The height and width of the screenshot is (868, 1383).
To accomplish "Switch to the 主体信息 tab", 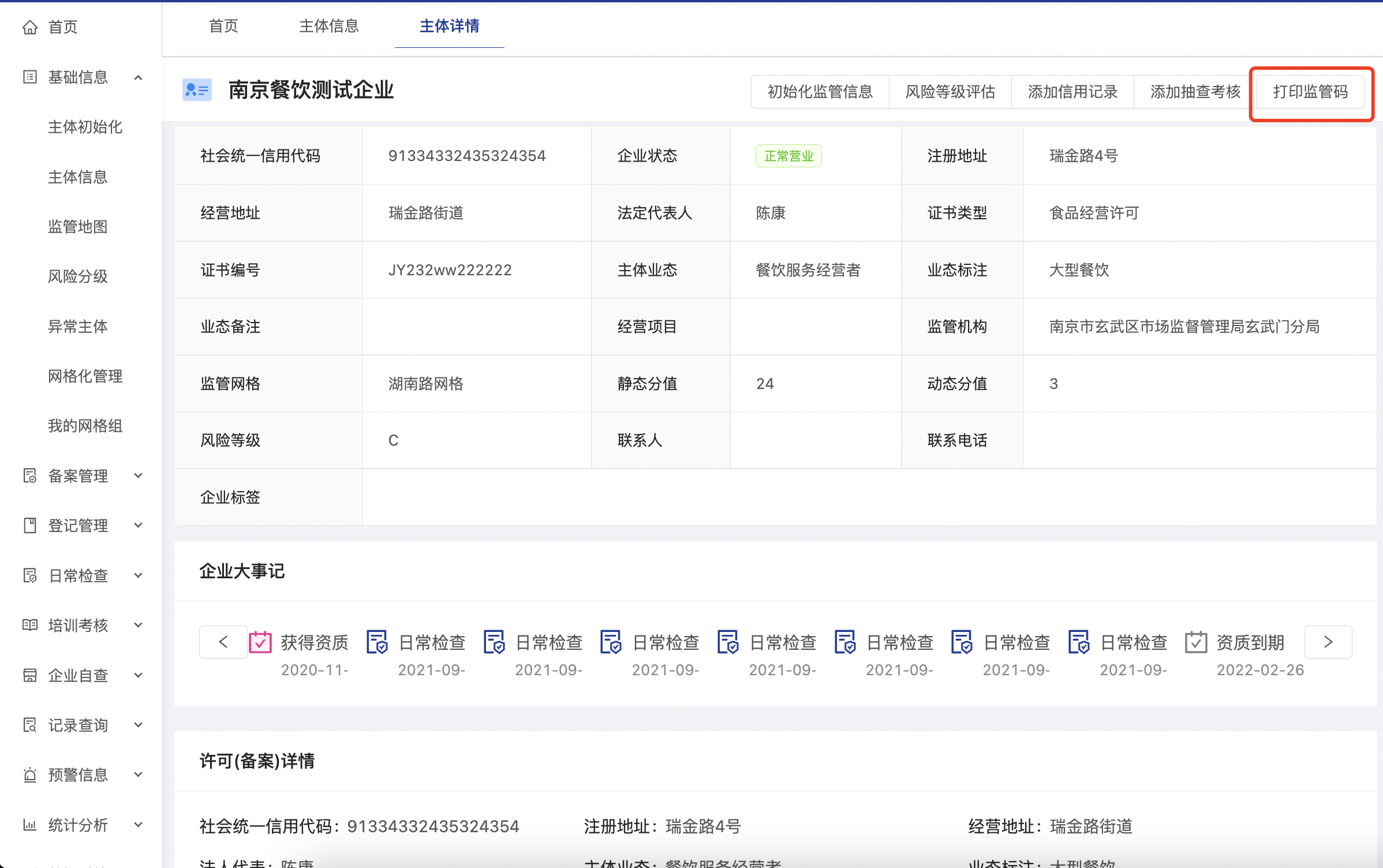I will (x=329, y=26).
